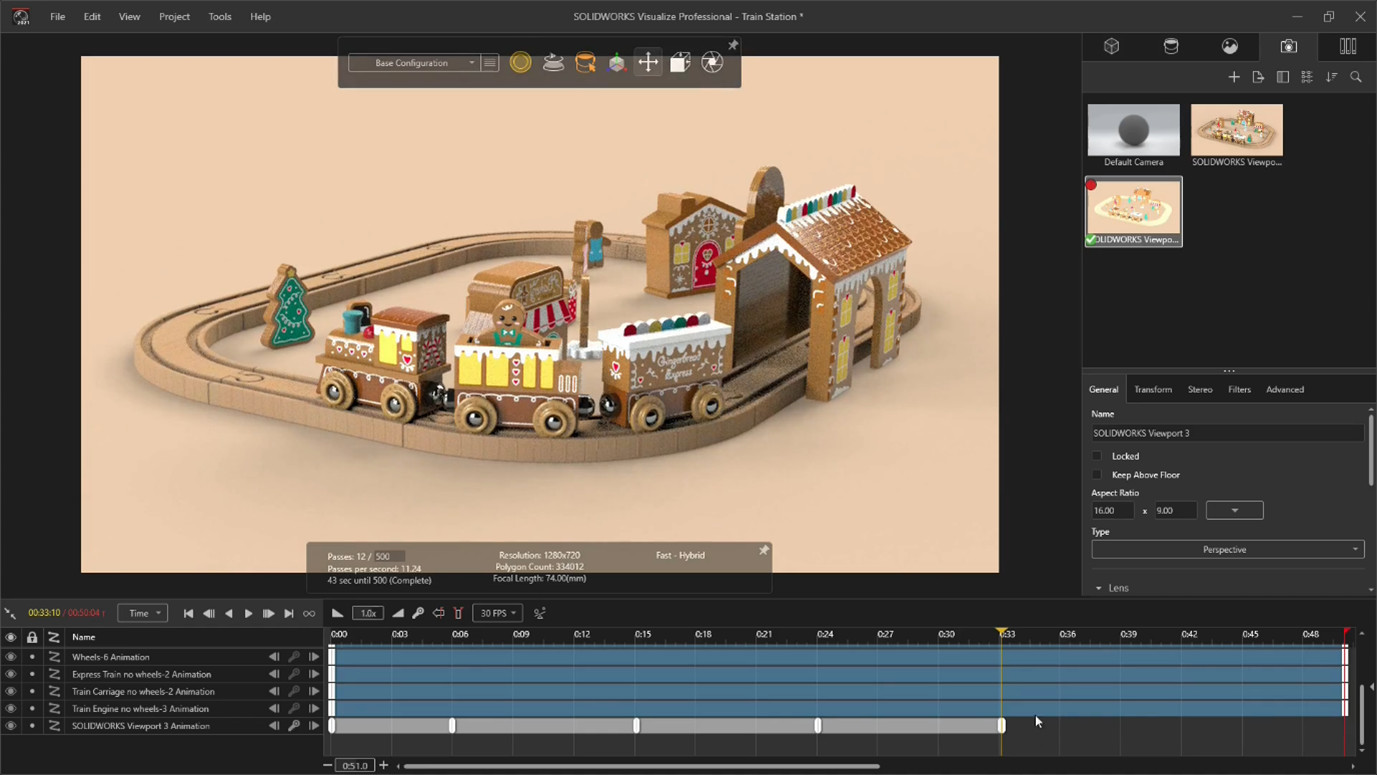The height and width of the screenshot is (775, 1377).
Task: Click the keyframe key icon in timeline toolbar
Action: click(418, 613)
